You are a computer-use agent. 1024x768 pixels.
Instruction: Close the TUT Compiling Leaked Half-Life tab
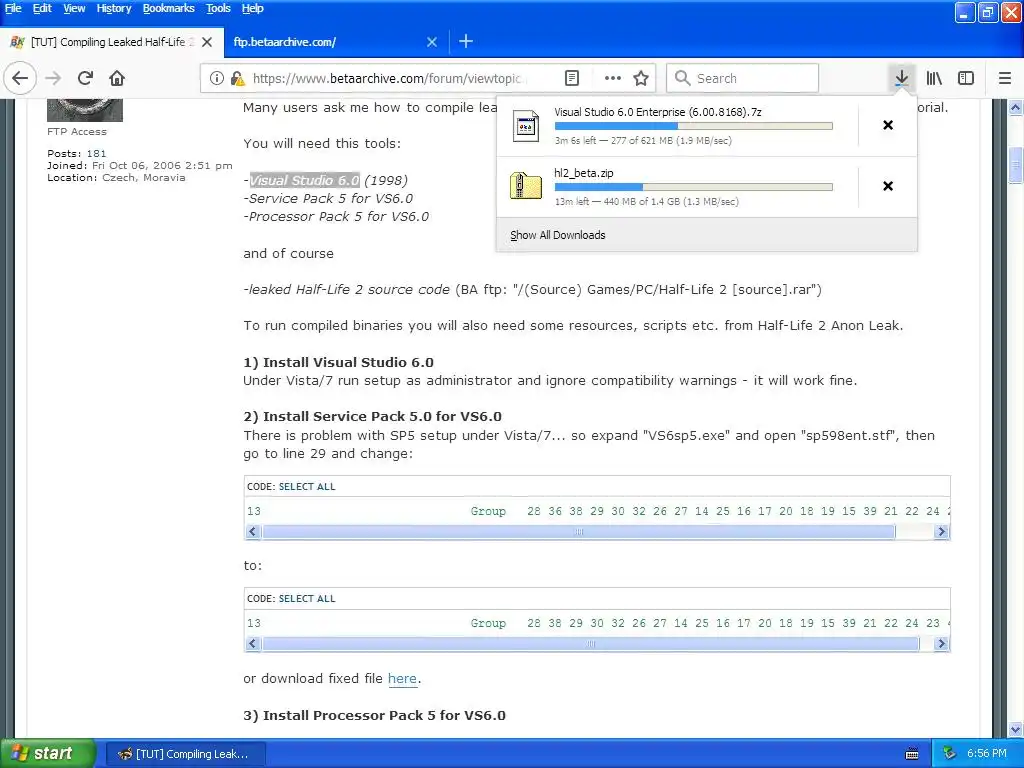coord(207,42)
